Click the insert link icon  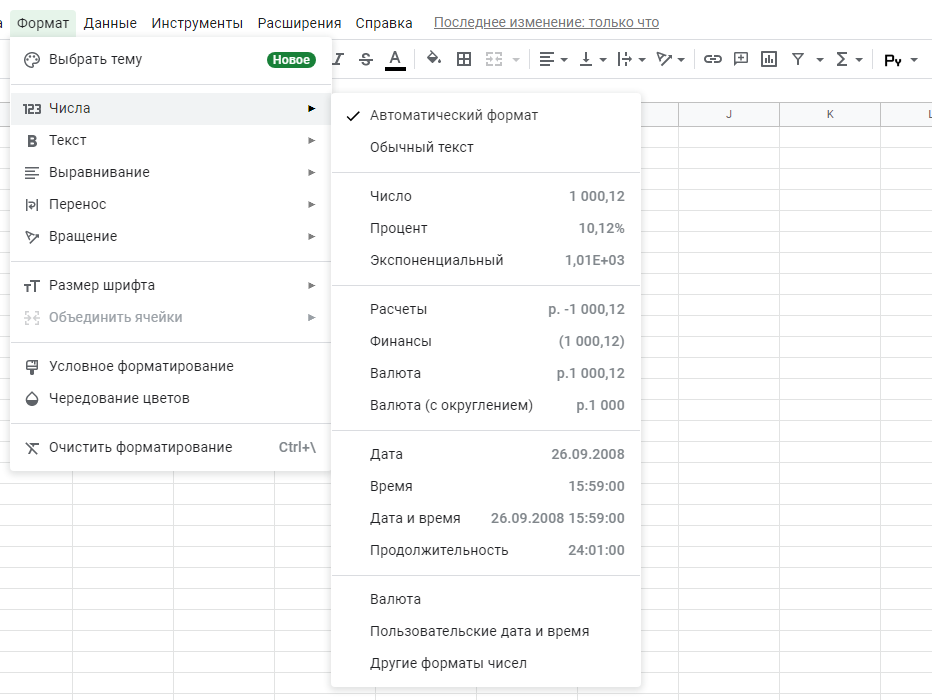[x=712, y=60]
